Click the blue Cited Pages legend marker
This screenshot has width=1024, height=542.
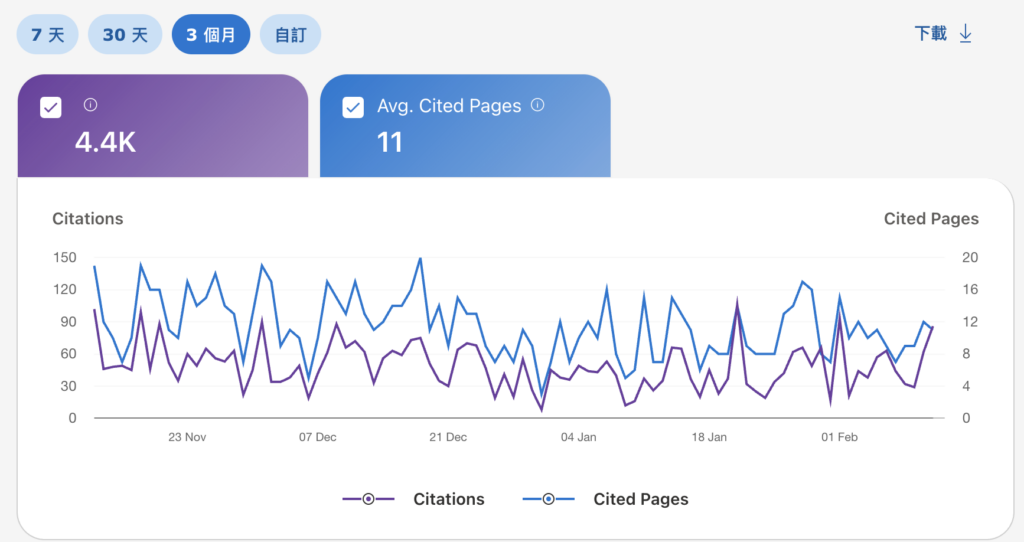pos(548,499)
